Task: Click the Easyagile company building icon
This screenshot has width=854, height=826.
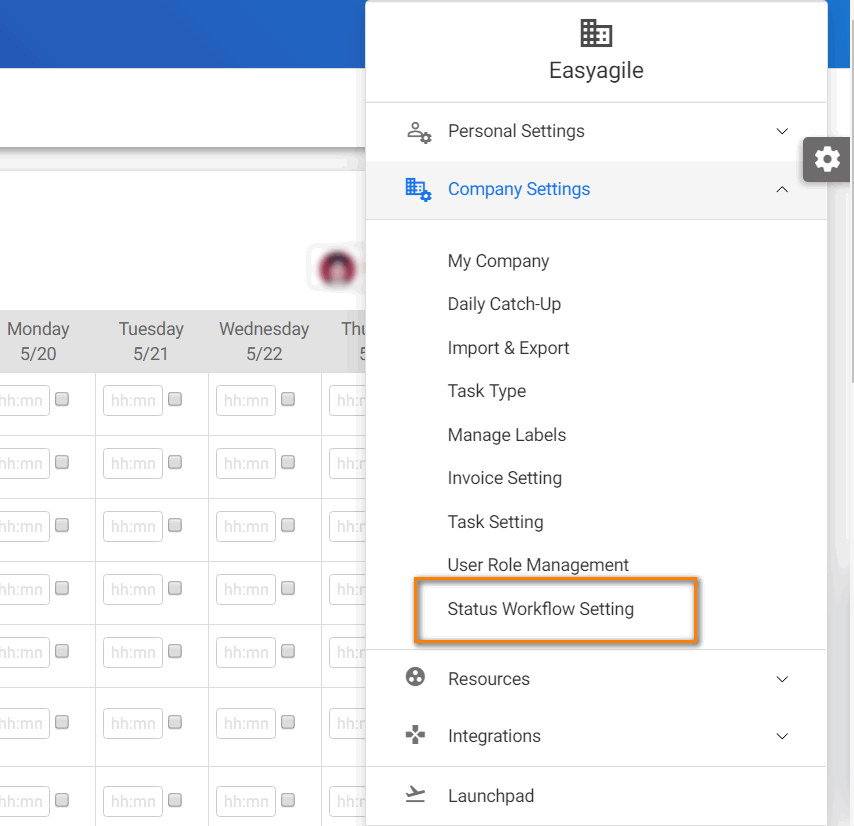Action: pos(596,33)
